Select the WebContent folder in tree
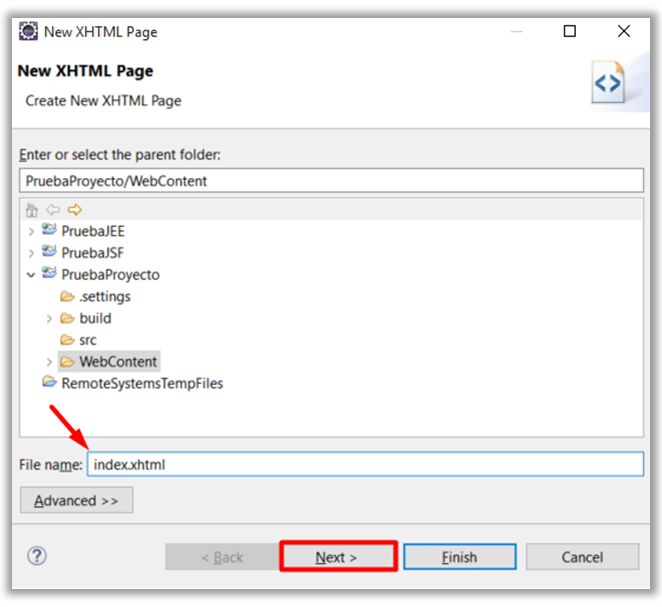 click(118, 362)
